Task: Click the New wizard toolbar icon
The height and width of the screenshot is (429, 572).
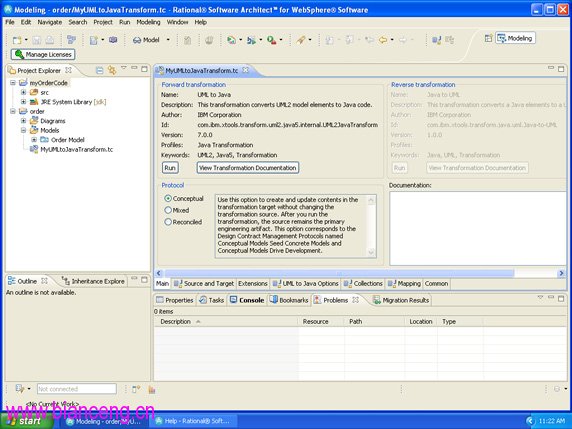Action: click(x=17, y=40)
